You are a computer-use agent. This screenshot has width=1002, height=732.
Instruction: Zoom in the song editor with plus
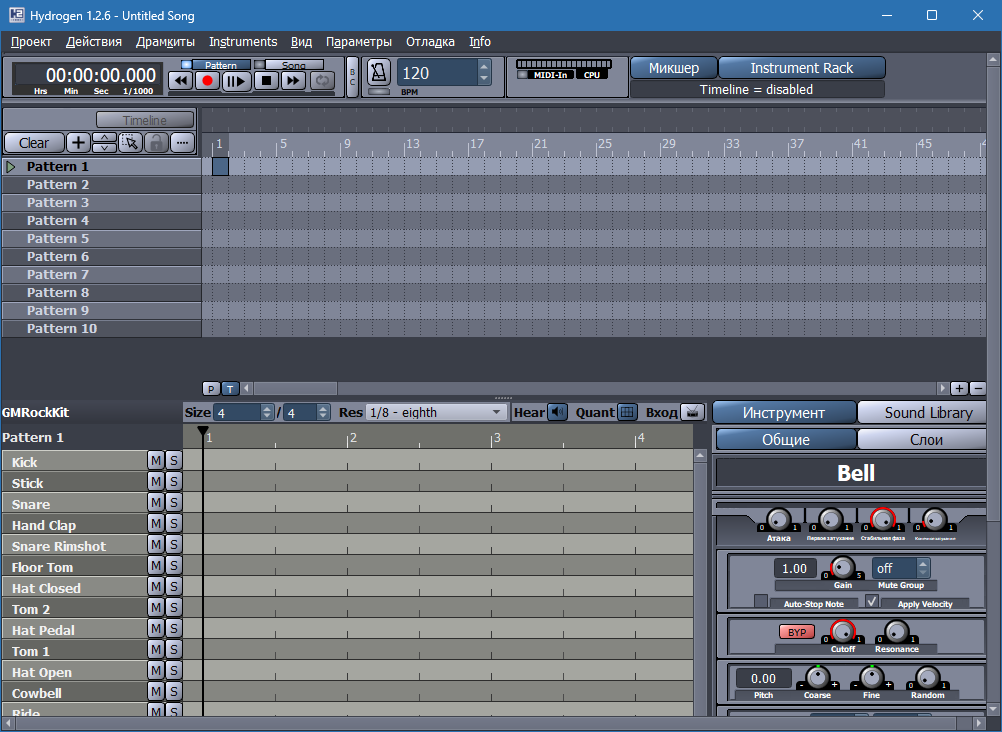point(959,388)
